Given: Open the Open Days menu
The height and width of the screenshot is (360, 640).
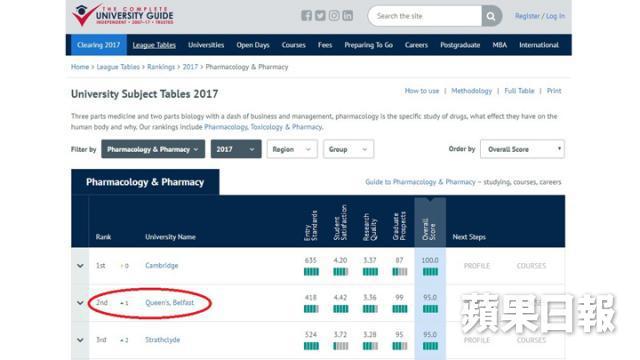Looking at the screenshot, I should coord(253,45).
